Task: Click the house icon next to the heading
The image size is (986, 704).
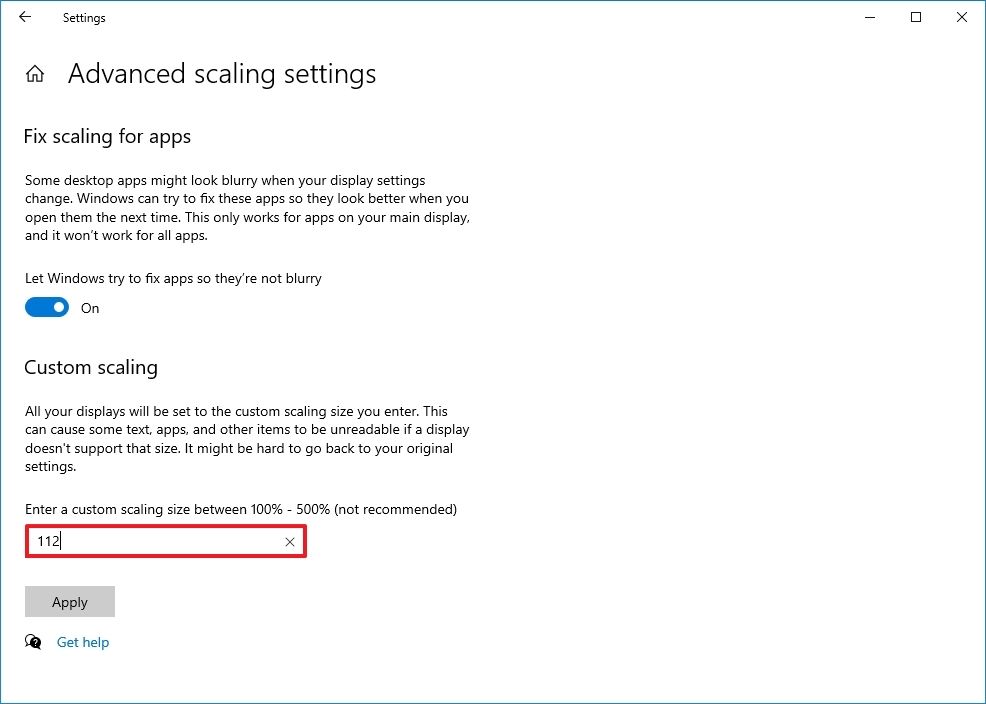Action: pos(34,73)
